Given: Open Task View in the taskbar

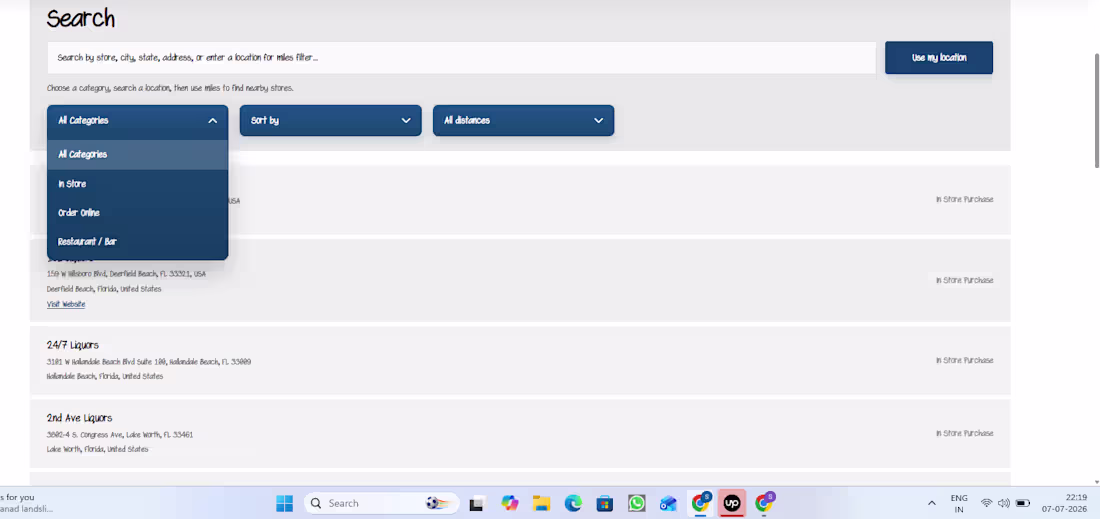Looking at the screenshot, I should [x=477, y=503].
